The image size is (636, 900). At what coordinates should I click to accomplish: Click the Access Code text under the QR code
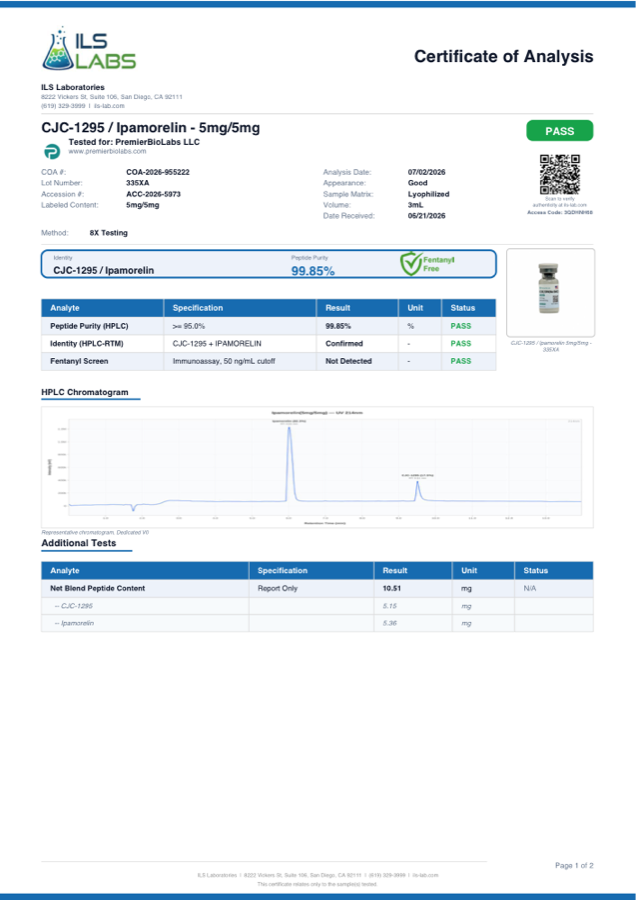[x=560, y=212]
